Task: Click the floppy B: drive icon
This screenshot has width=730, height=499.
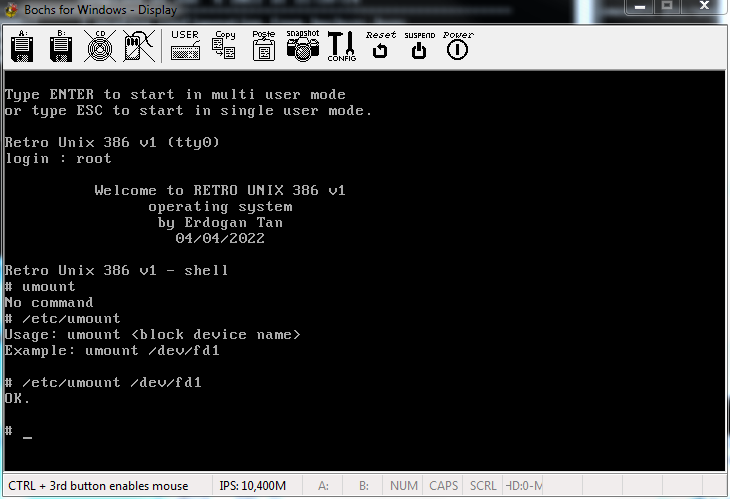Action: (61, 46)
